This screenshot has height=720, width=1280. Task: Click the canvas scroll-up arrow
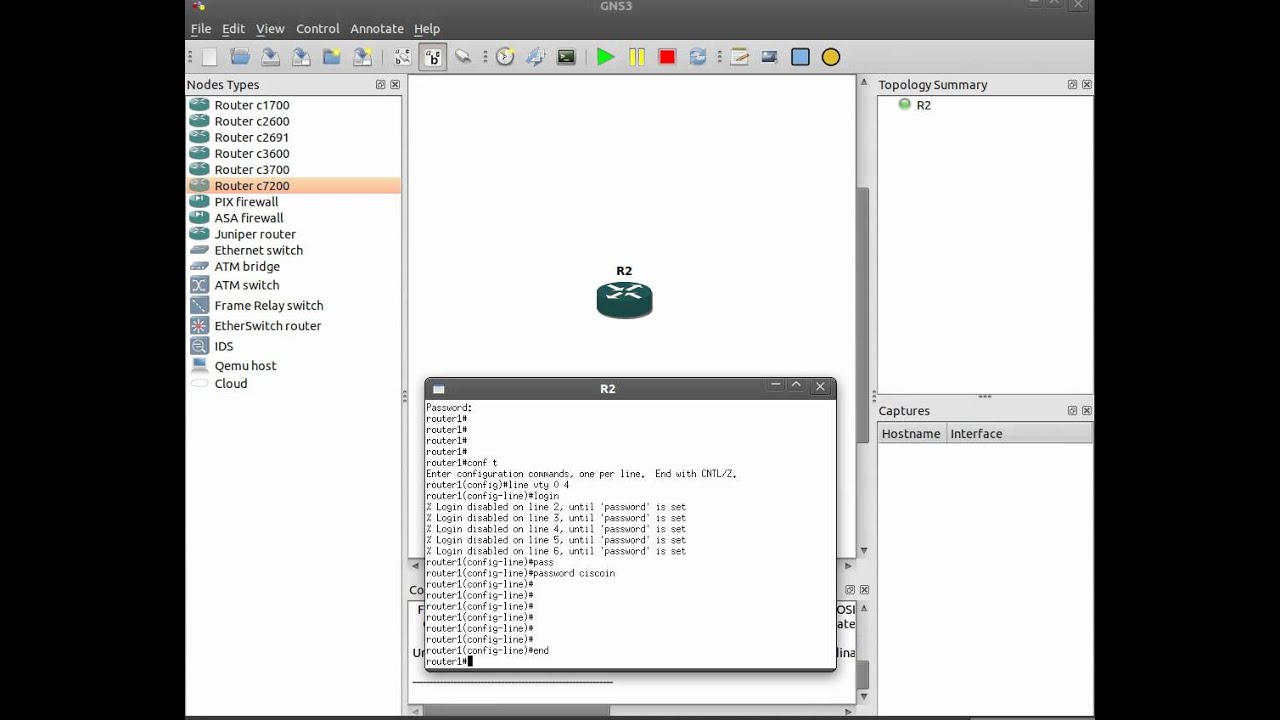[864, 82]
